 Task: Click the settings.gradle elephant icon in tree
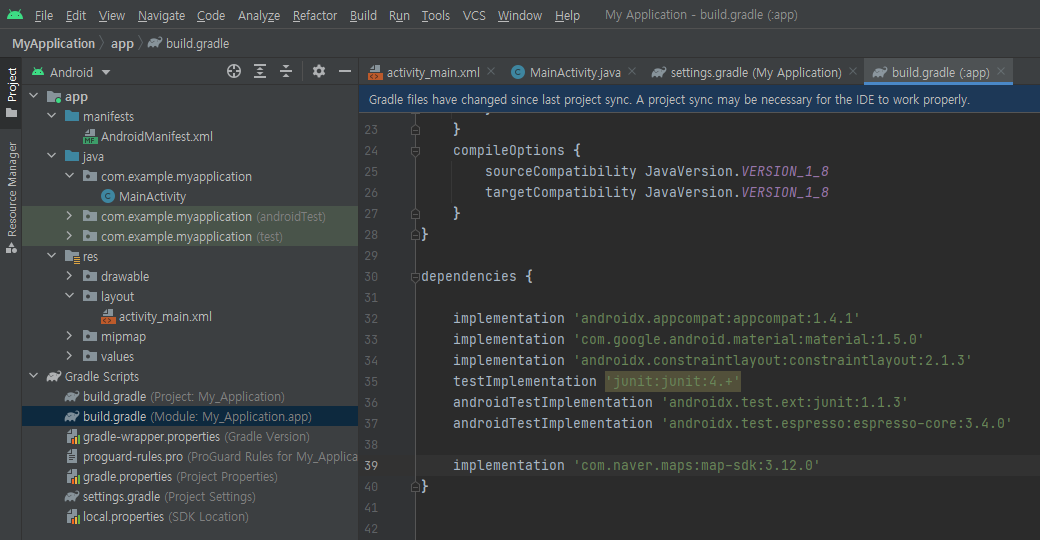click(72, 497)
